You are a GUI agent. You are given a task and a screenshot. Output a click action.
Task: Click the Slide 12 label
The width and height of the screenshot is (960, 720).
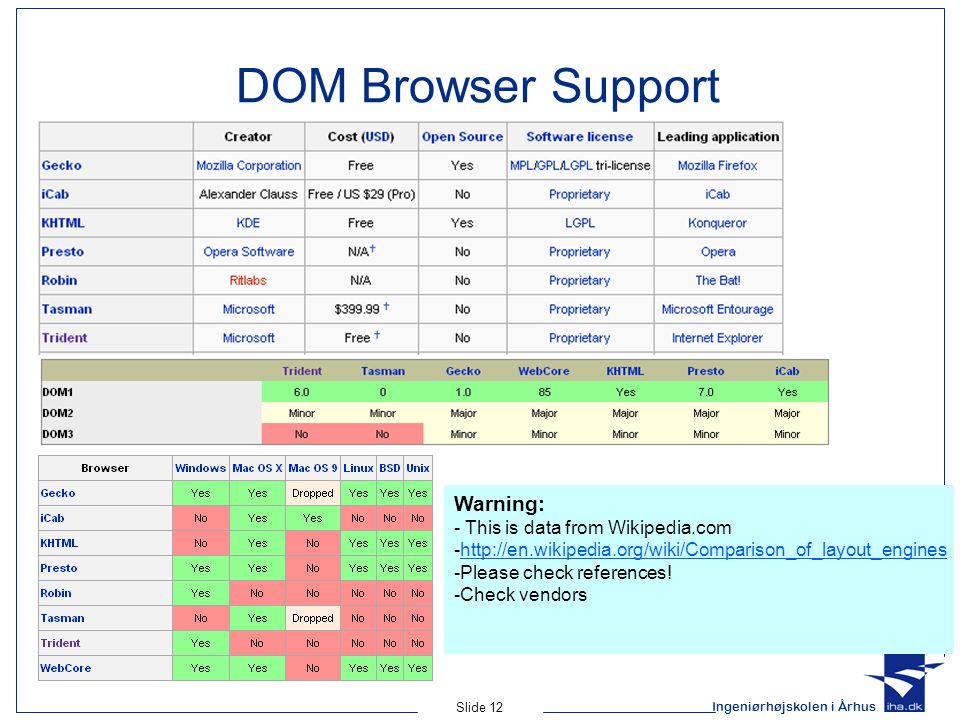pos(479,708)
